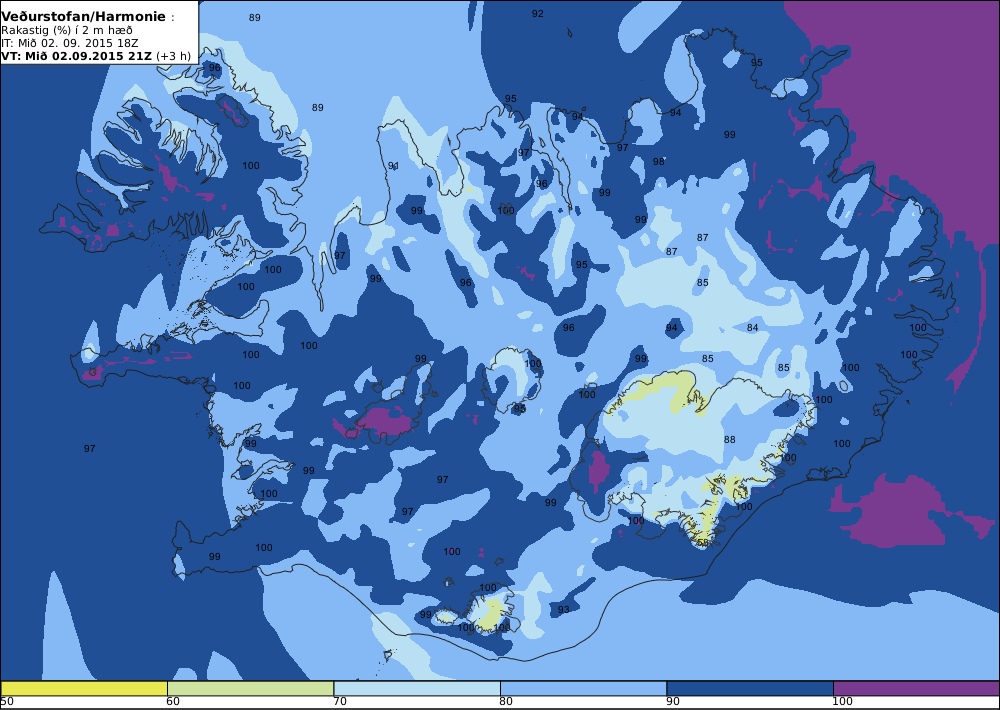The width and height of the screenshot is (1000, 710).
Task: Click the '88' humidity value on the map
Action: tap(730, 440)
